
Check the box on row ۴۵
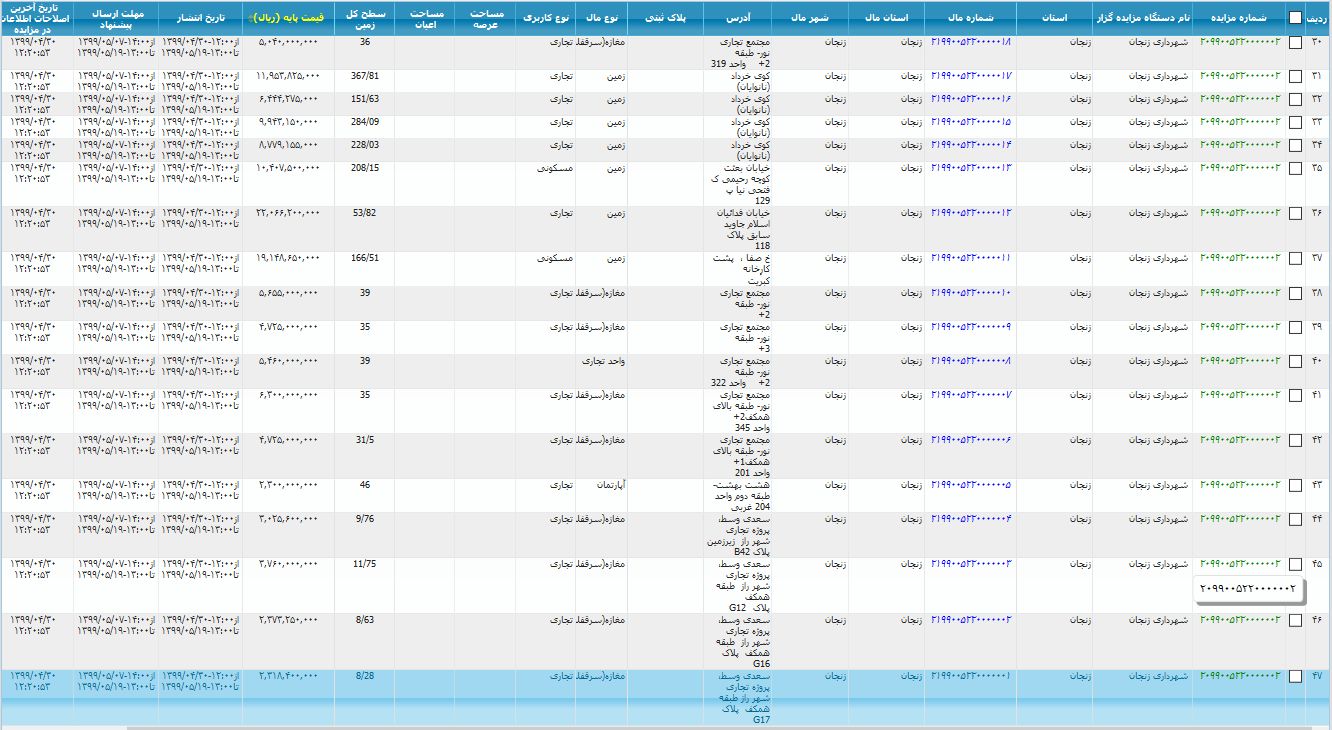pyautogui.click(x=1295, y=565)
